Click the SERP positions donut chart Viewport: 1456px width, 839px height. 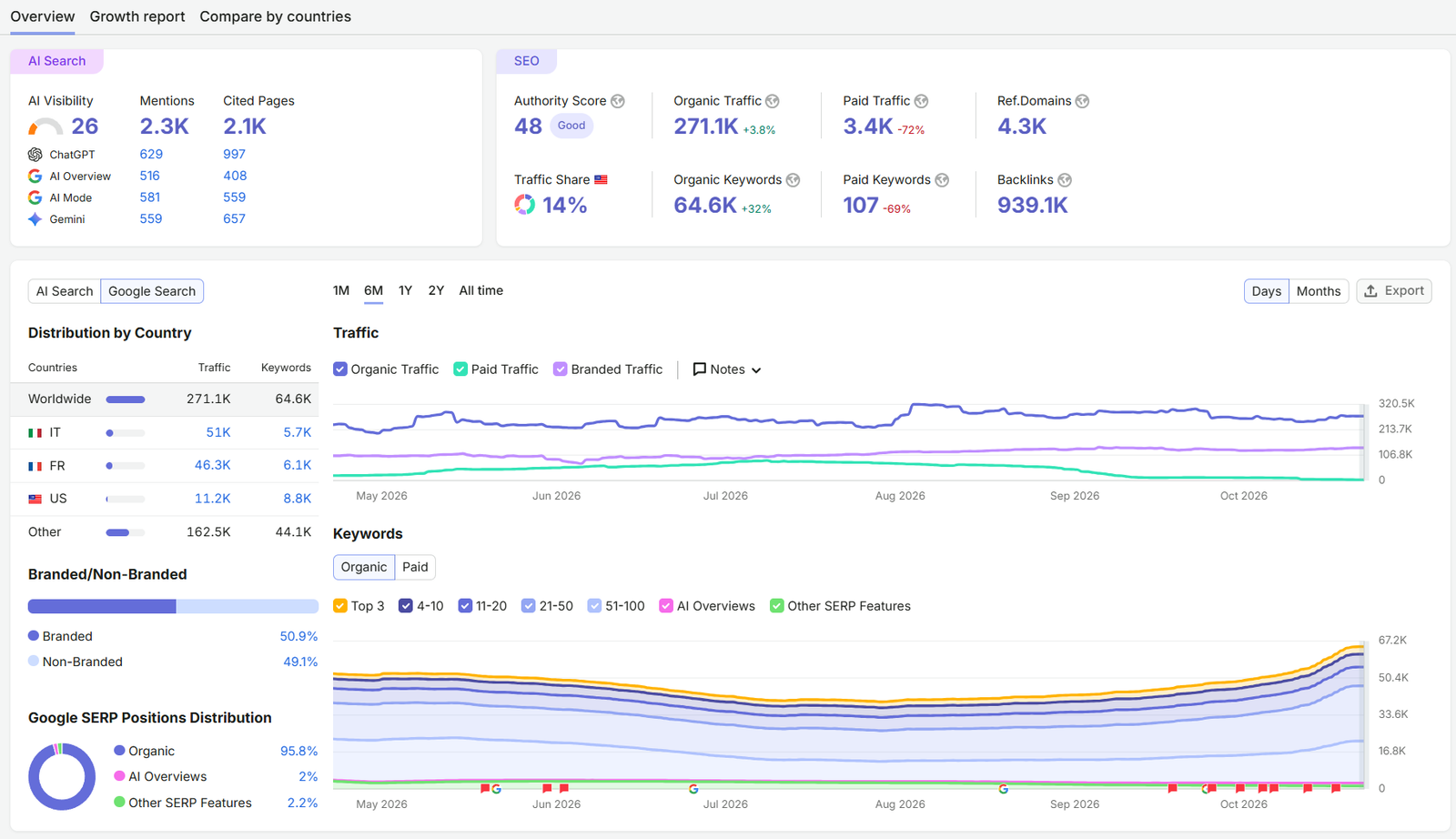(x=62, y=777)
